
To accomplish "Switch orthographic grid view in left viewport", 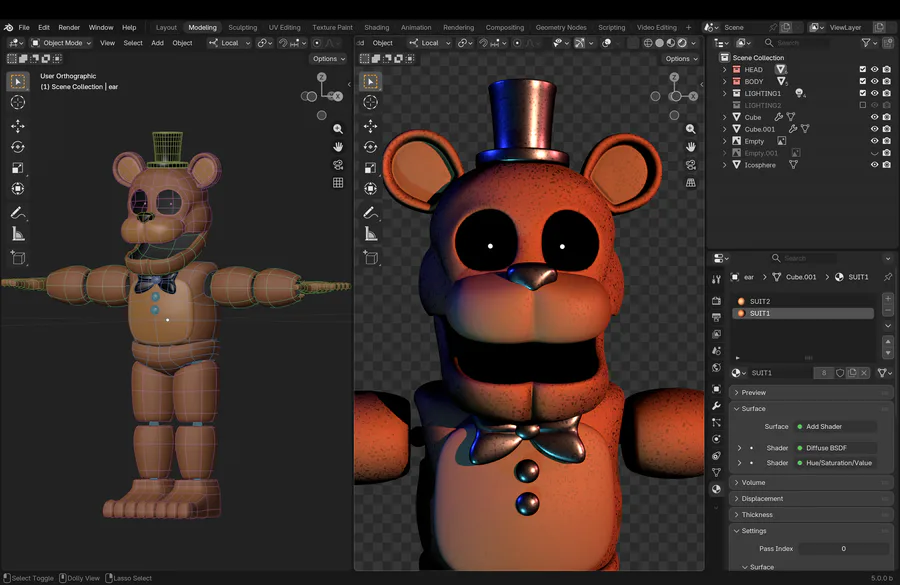I will (338, 183).
